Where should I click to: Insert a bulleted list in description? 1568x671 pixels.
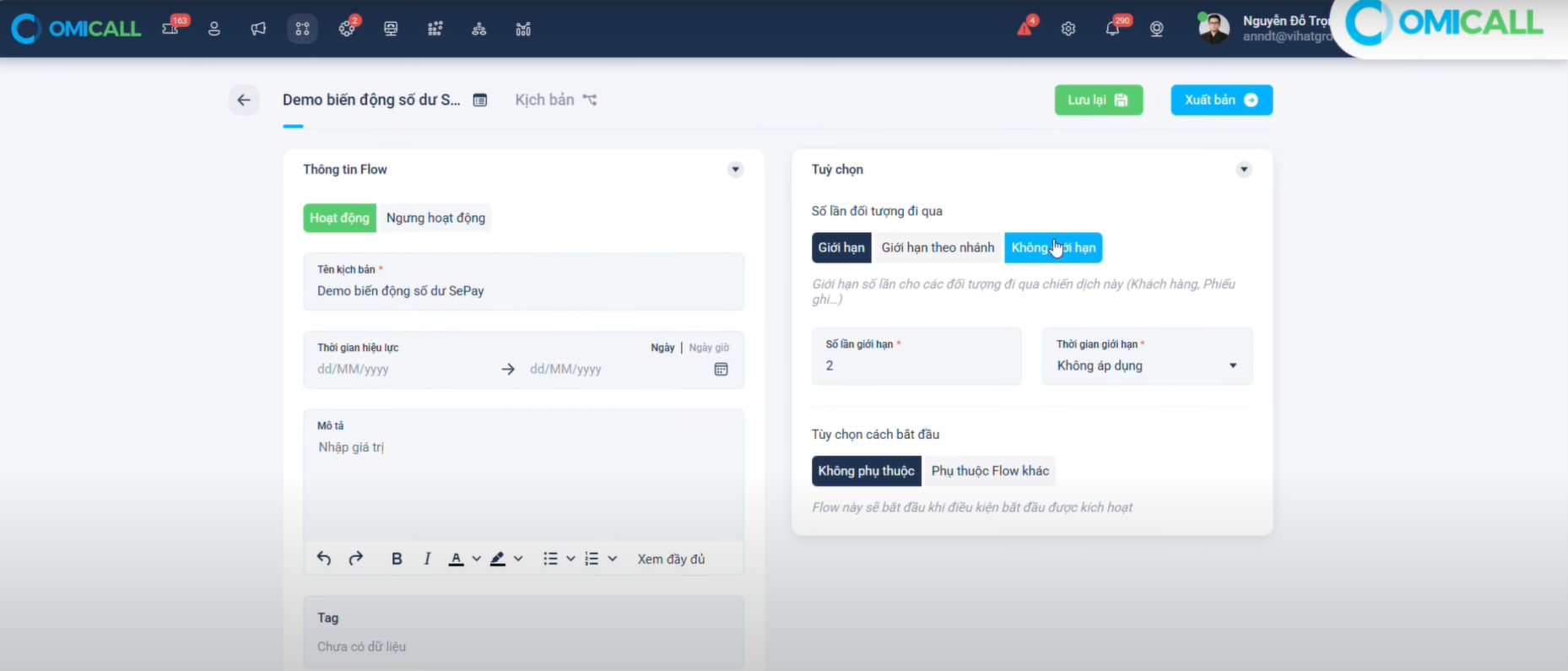tap(550, 559)
